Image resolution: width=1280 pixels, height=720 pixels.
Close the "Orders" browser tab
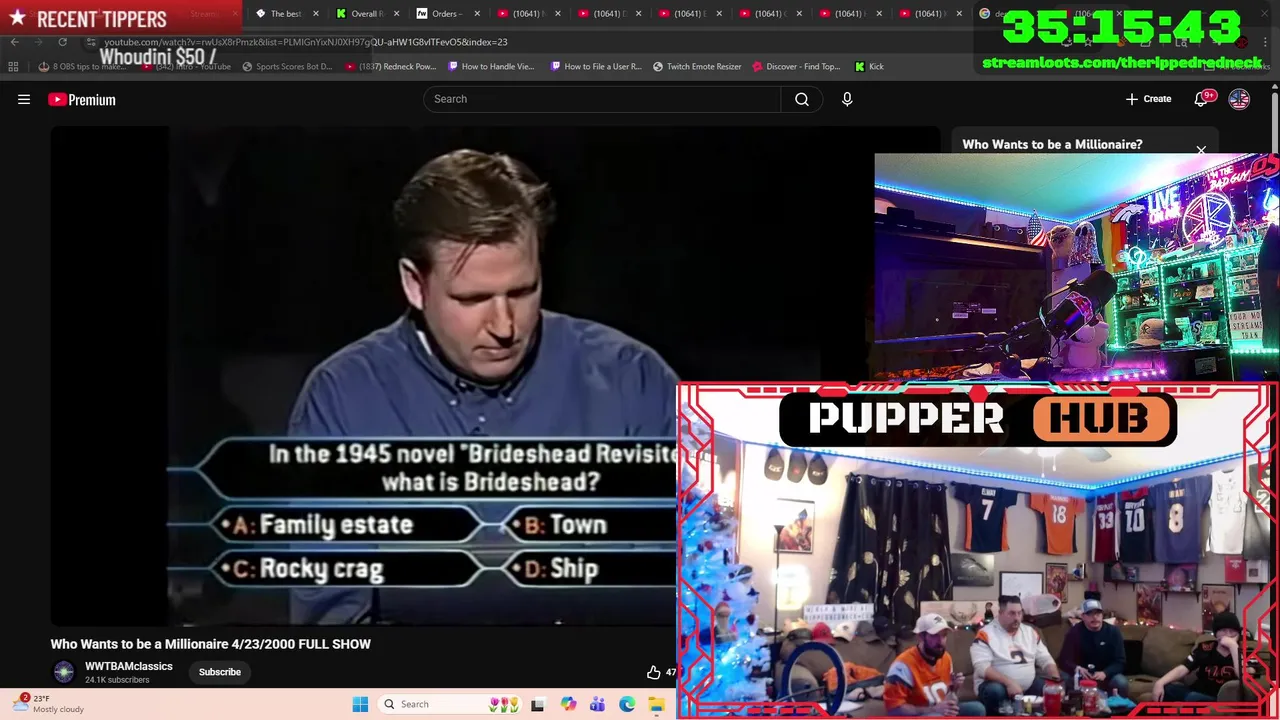(x=476, y=14)
